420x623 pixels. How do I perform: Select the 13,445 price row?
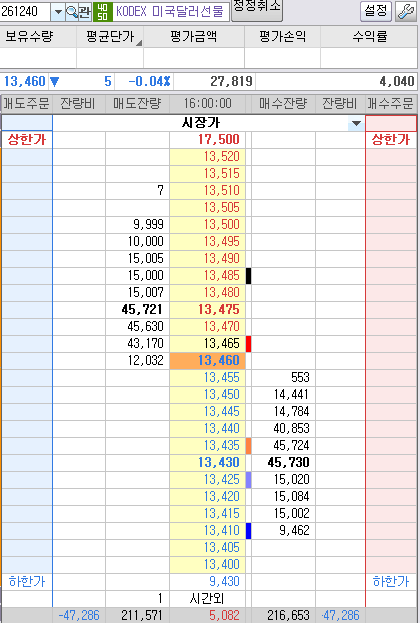(207, 411)
